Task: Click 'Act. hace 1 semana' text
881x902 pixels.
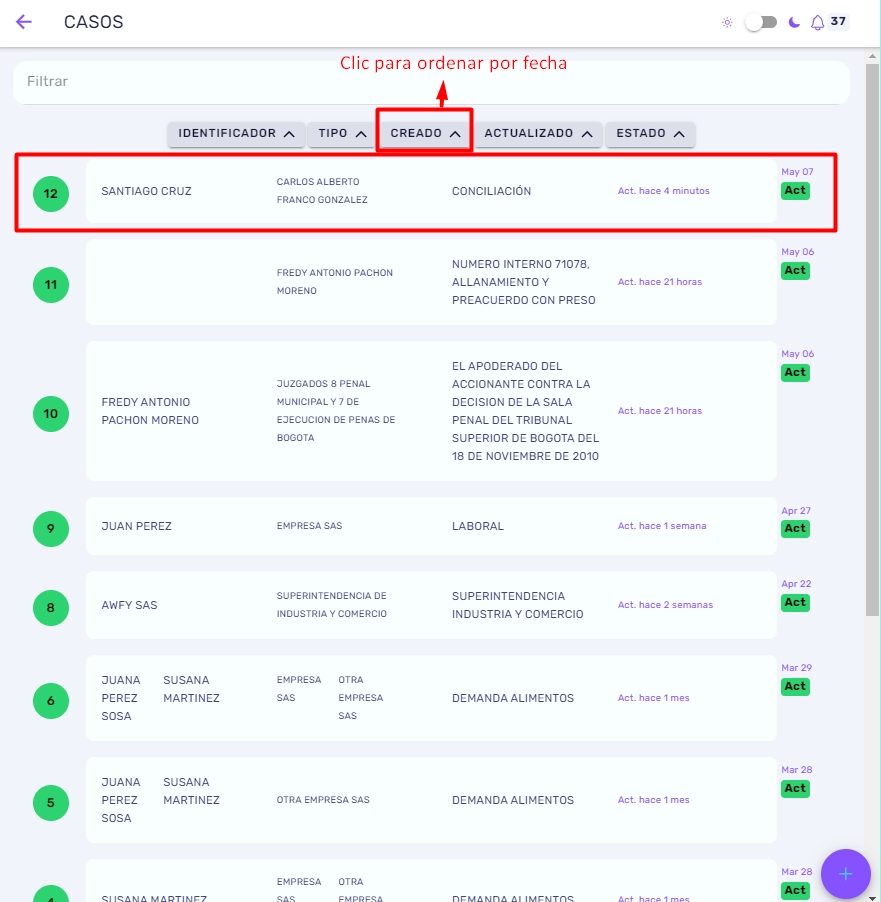Action: tap(662, 526)
